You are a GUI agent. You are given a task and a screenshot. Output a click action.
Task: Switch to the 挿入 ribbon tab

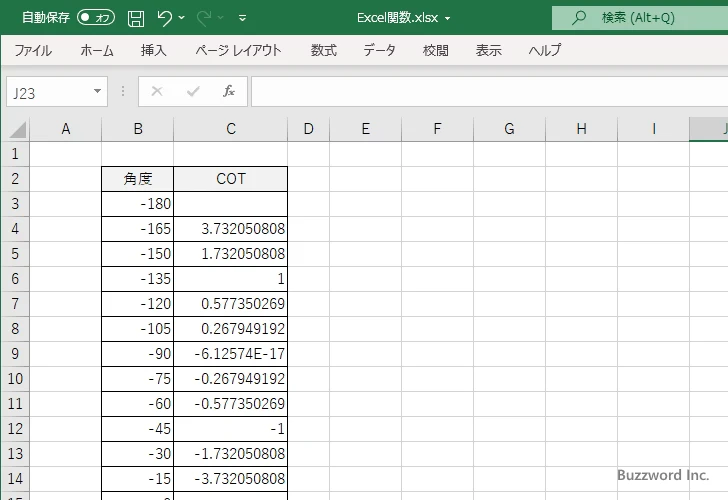154,50
